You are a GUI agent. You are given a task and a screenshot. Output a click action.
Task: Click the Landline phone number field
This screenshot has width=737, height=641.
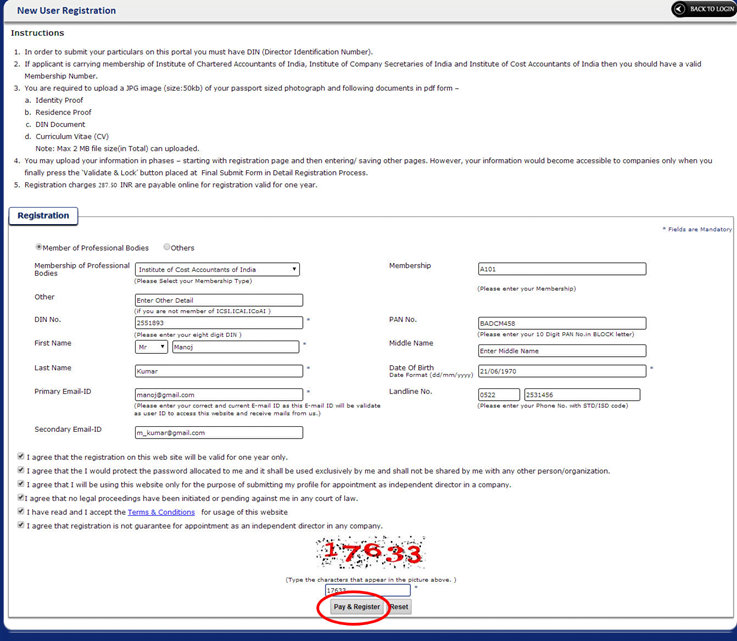[582, 394]
